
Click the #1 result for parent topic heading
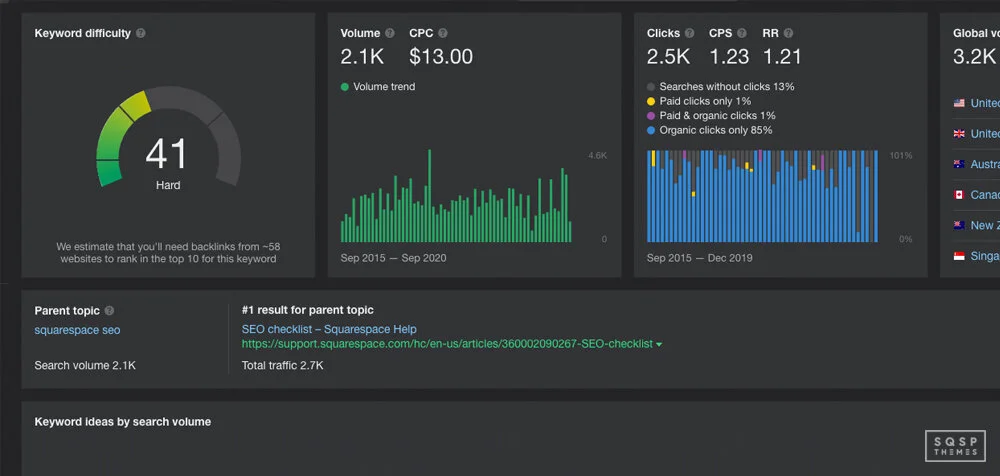(307, 310)
